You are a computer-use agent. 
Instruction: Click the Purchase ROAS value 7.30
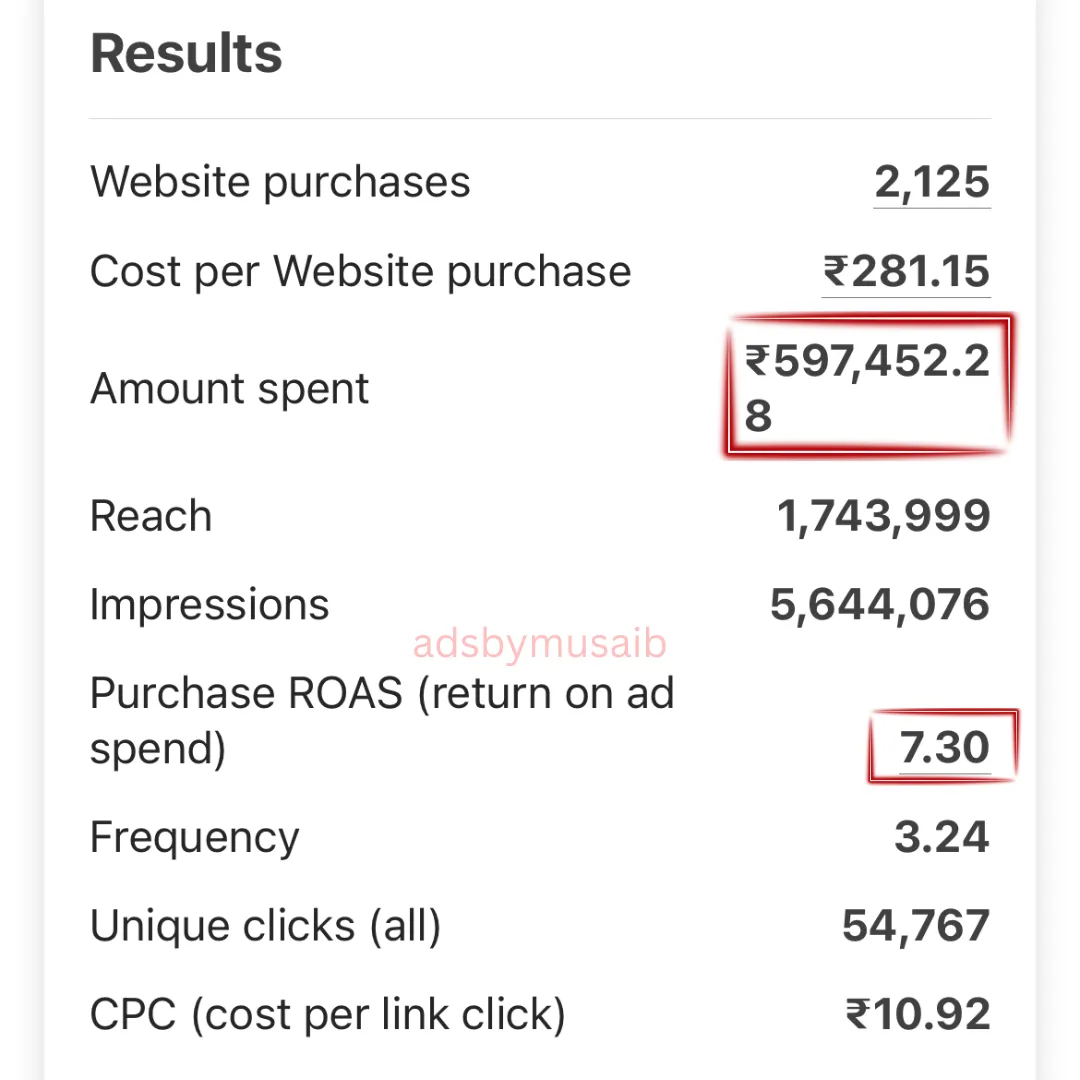tap(944, 748)
